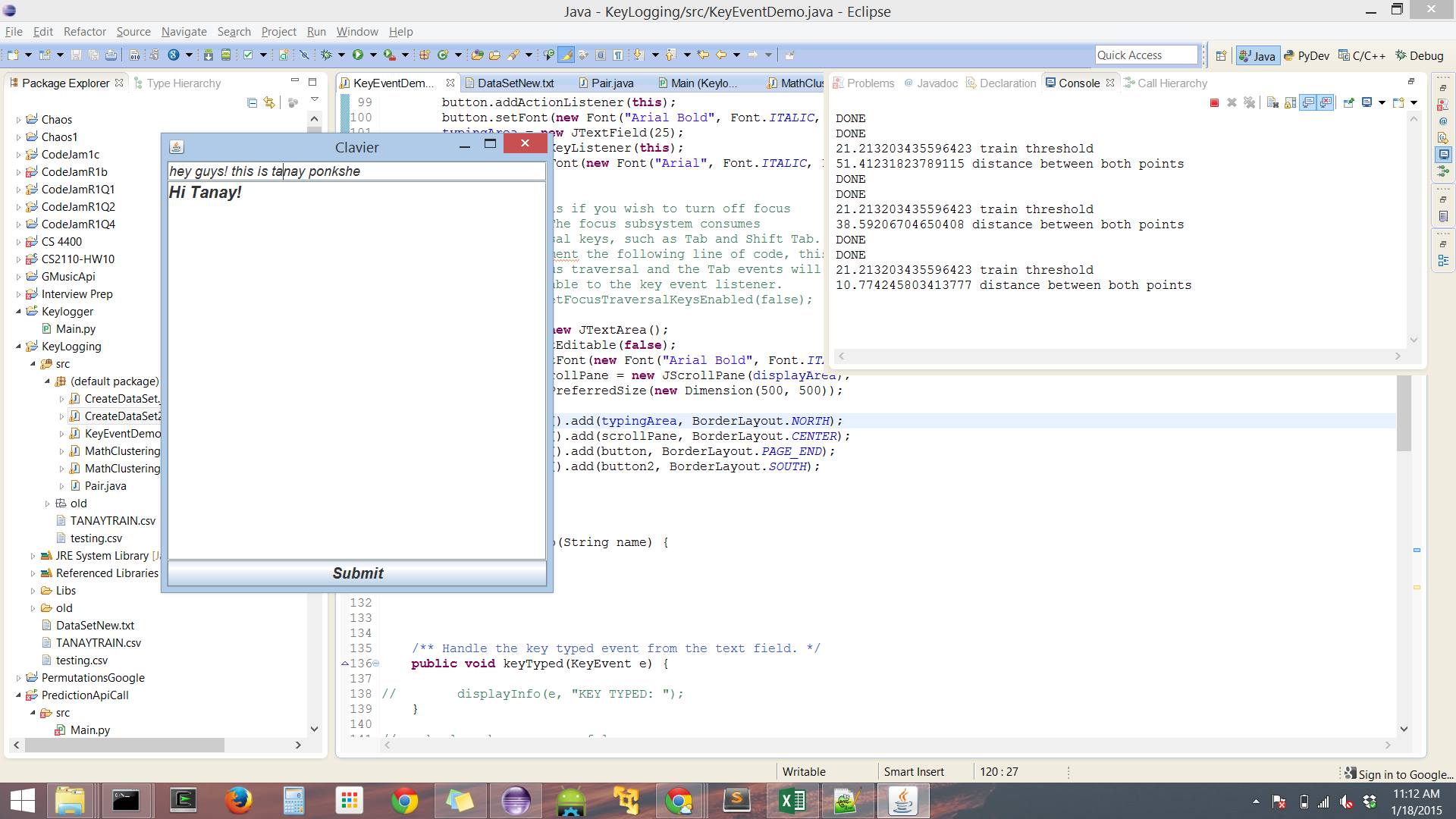
Task: Click the Quick Access search field
Action: (x=1145, y=55)
